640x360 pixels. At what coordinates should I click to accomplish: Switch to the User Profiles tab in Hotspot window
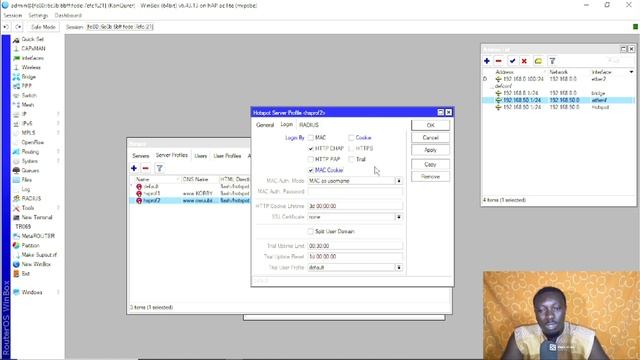pos(227,156)
